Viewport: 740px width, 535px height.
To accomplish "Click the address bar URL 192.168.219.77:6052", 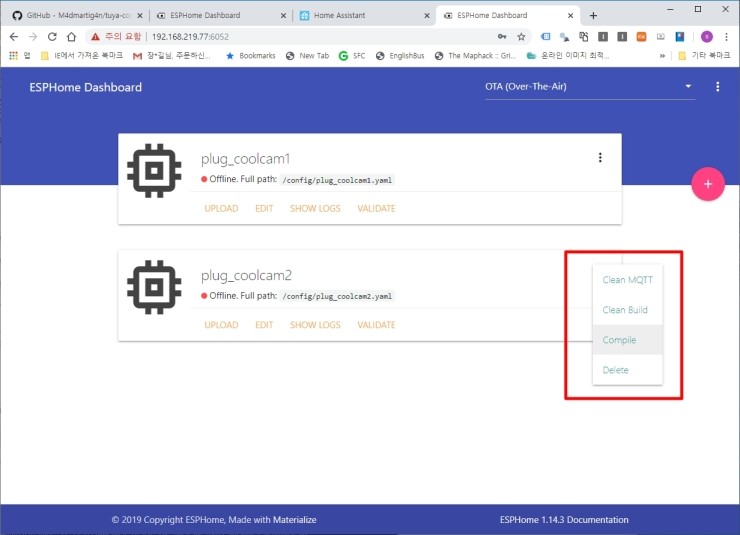I will coord(190,36).
